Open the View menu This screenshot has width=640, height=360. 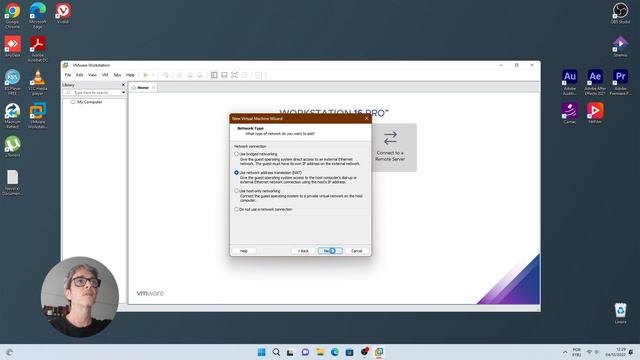click(x=92, y=75)
